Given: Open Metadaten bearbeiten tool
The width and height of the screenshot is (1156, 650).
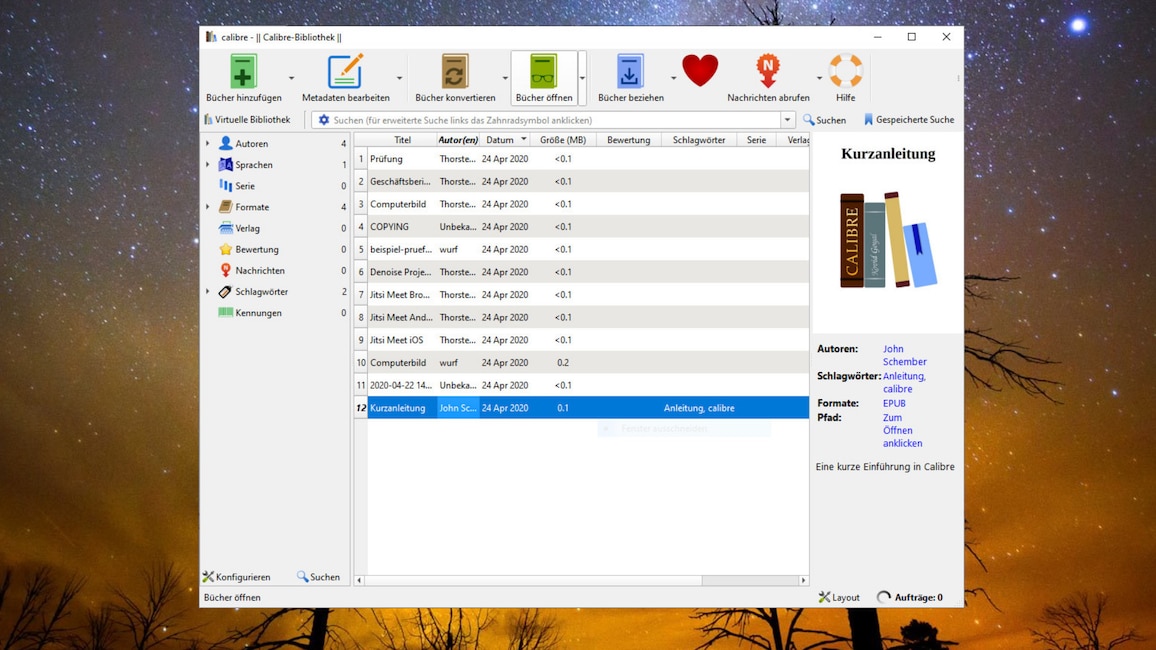Looking at the screenshot, I should tap(345, 71).
